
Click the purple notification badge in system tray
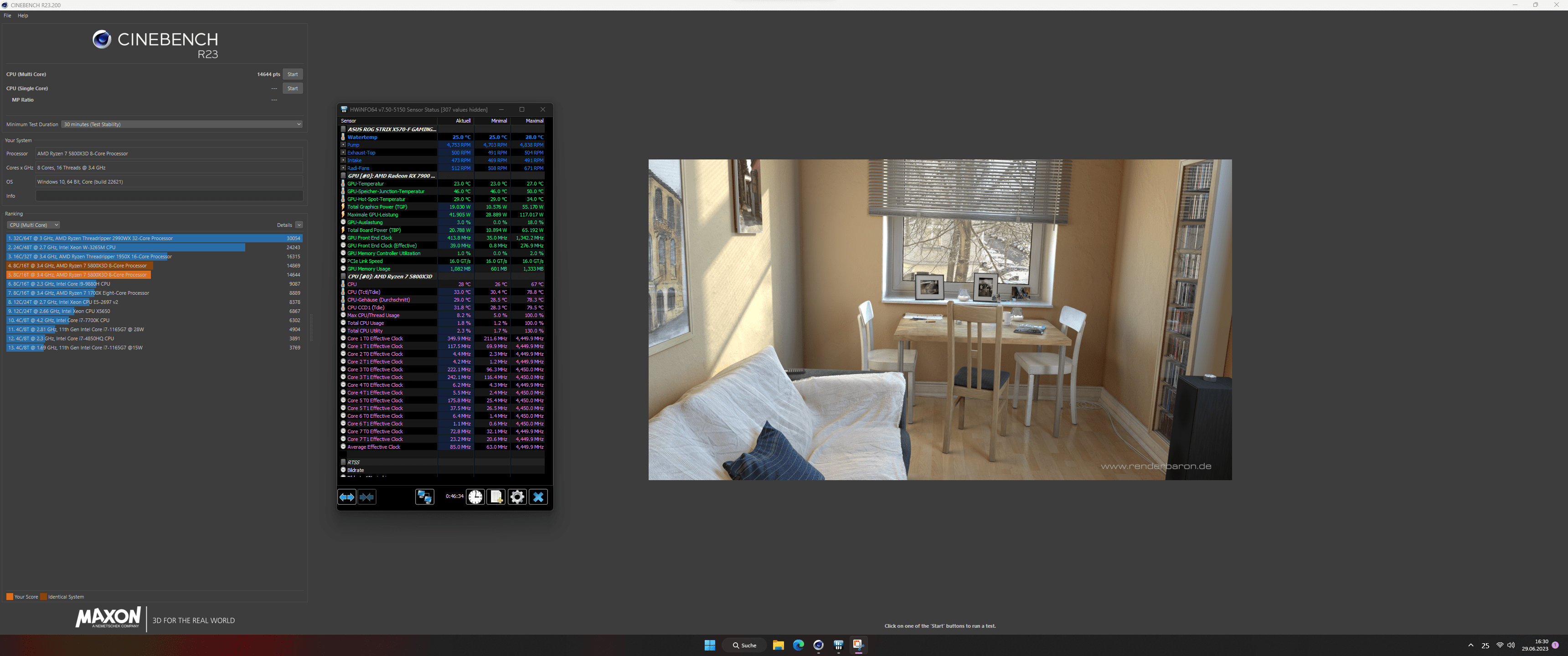click(x=1555, y=645)
